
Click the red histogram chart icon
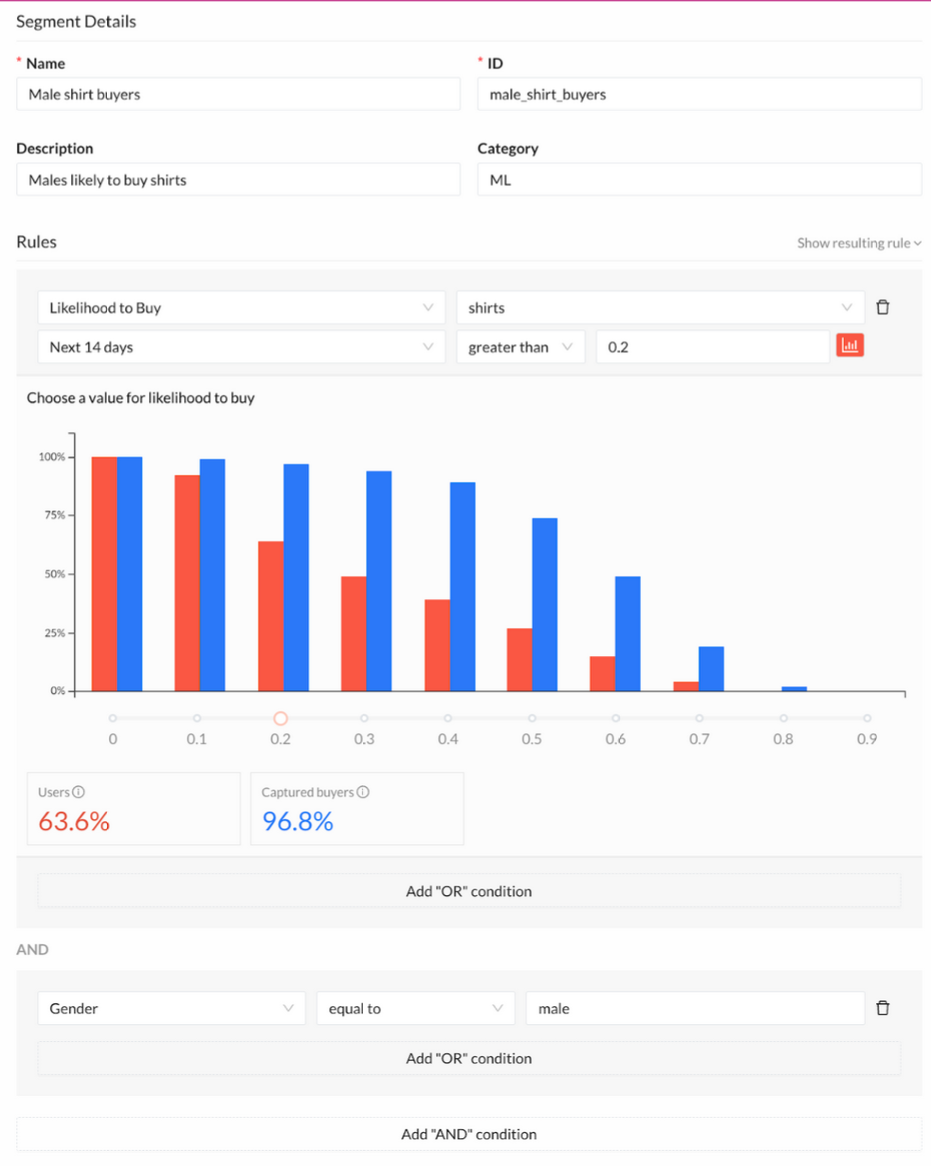[850, 344]
